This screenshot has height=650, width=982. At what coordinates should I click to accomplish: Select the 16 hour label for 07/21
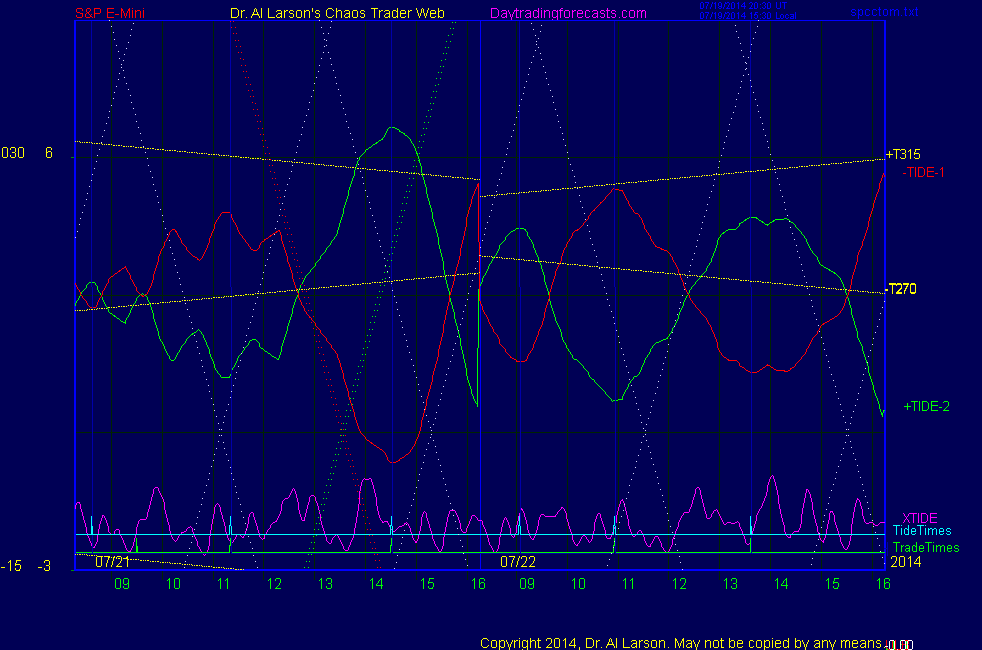(x=478, y=584)
